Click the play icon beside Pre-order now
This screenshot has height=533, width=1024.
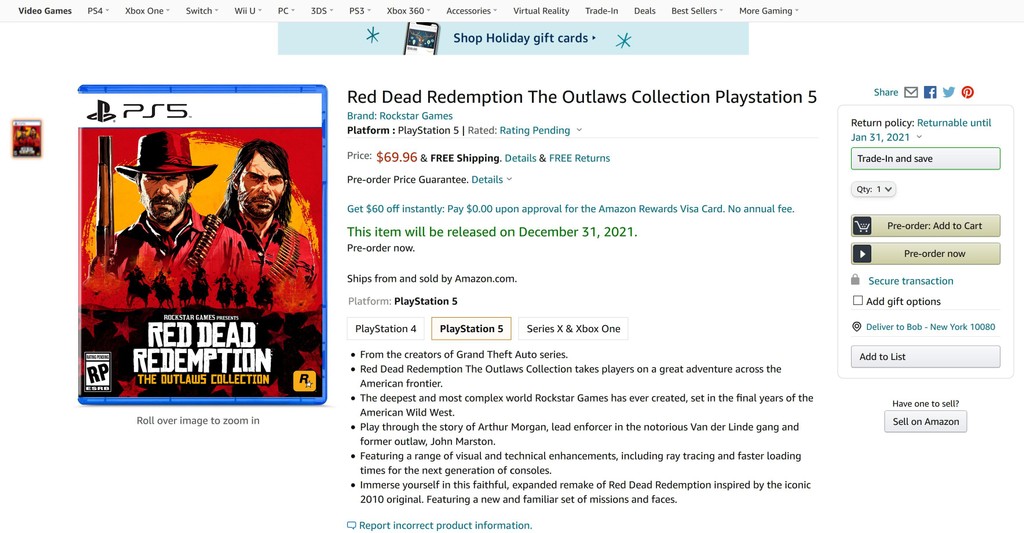(862, 254)
